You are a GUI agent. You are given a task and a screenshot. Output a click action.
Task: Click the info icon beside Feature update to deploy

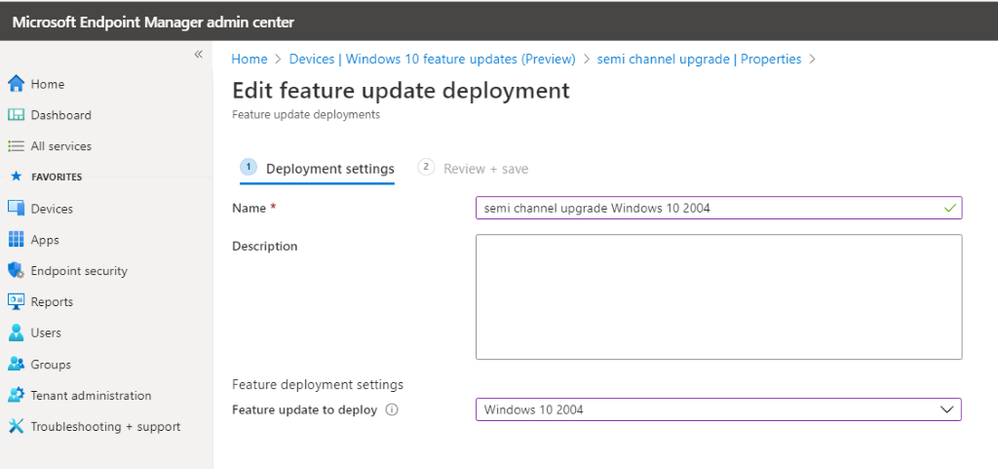tap(392, 410)
